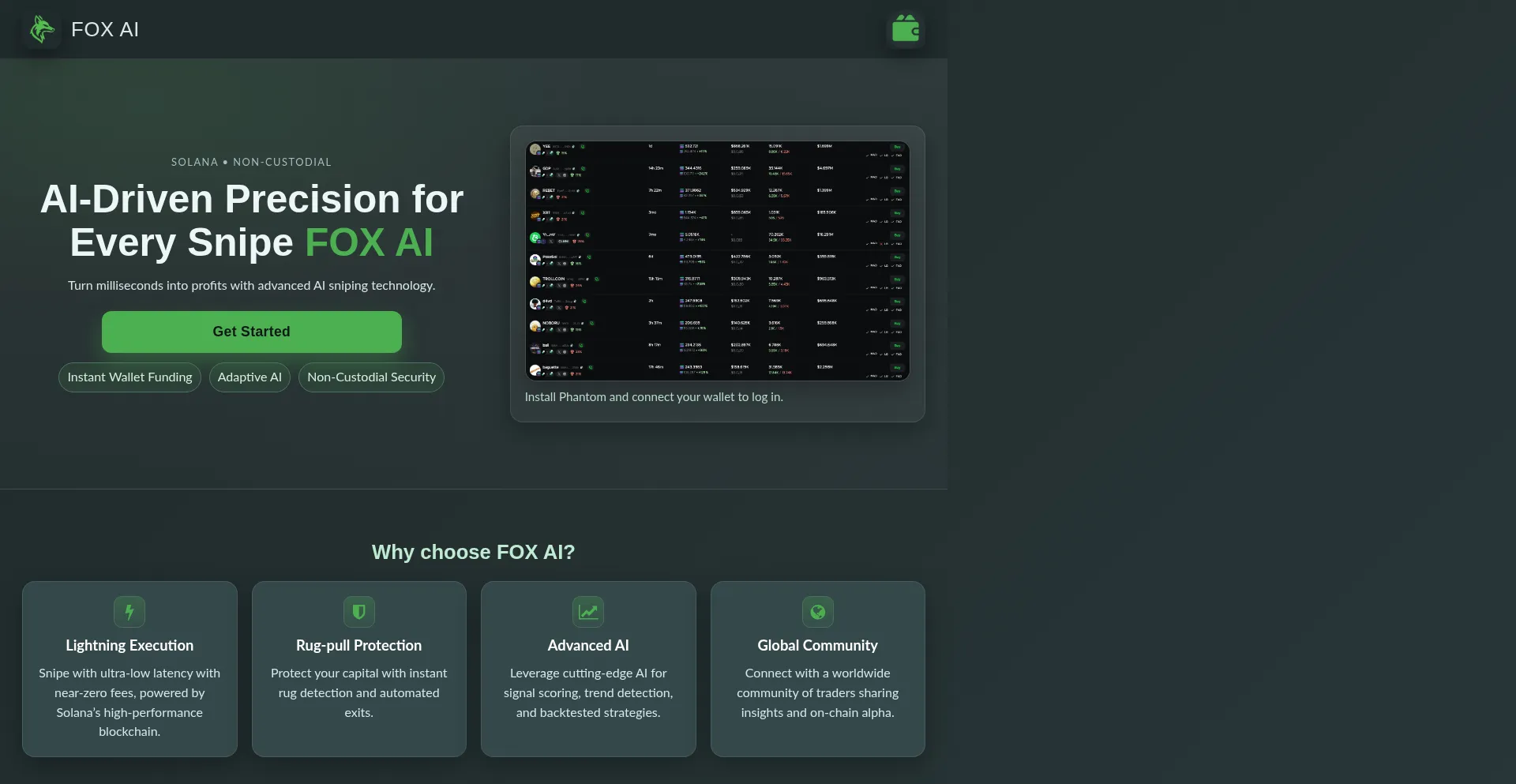This screenshot has height=784, width=1516.
Task: Click the 'Turn milliseconds into profits' tagline
Action: (x=252, y=286)
